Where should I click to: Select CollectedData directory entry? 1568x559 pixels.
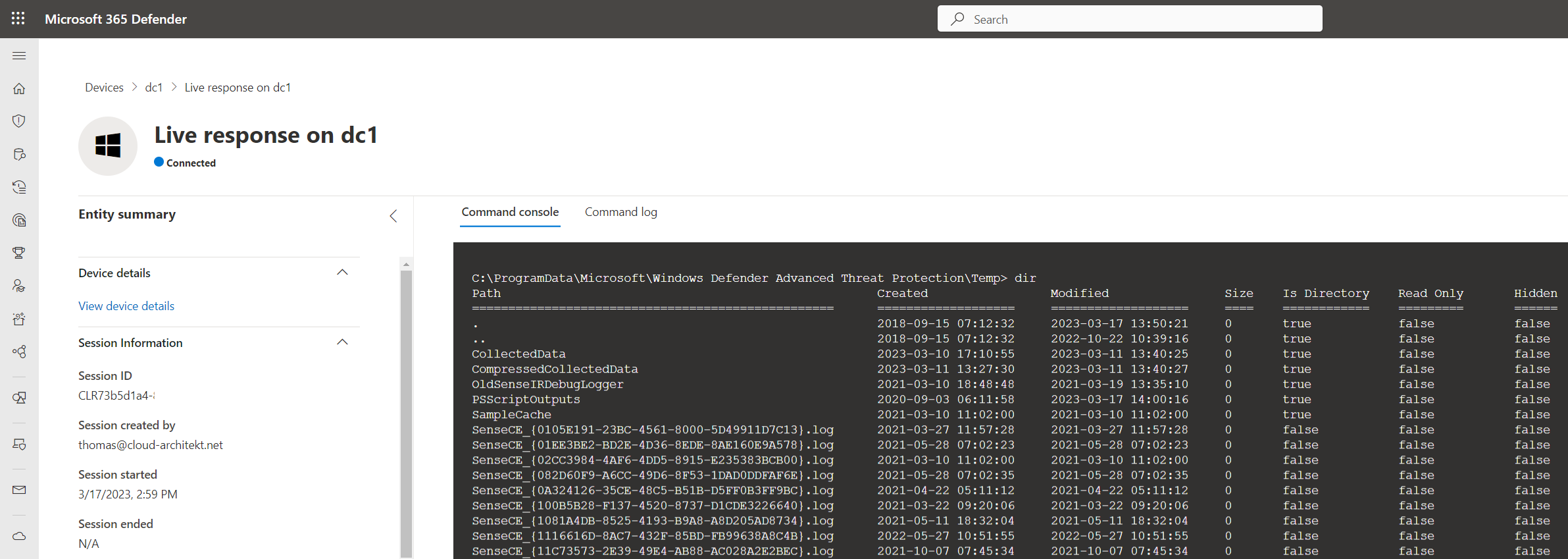pos(518,354)
